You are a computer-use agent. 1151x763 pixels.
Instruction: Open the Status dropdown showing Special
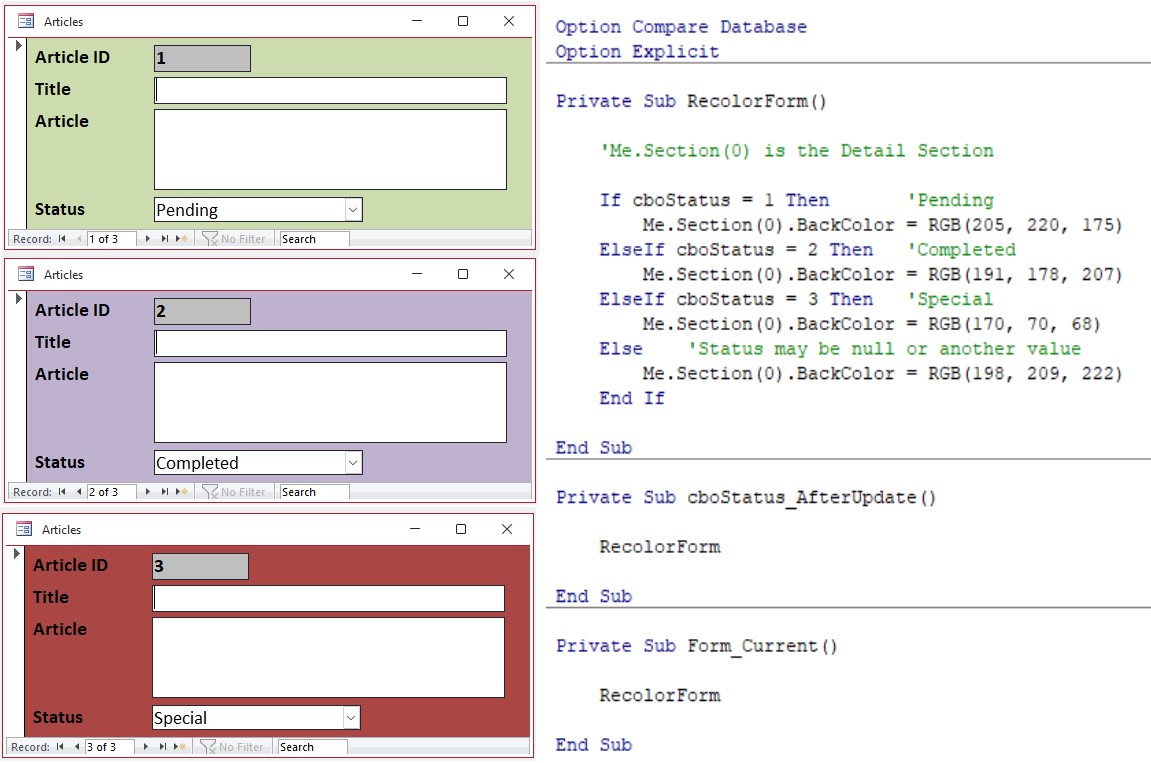pyautogui.click(x=352, y=717)
